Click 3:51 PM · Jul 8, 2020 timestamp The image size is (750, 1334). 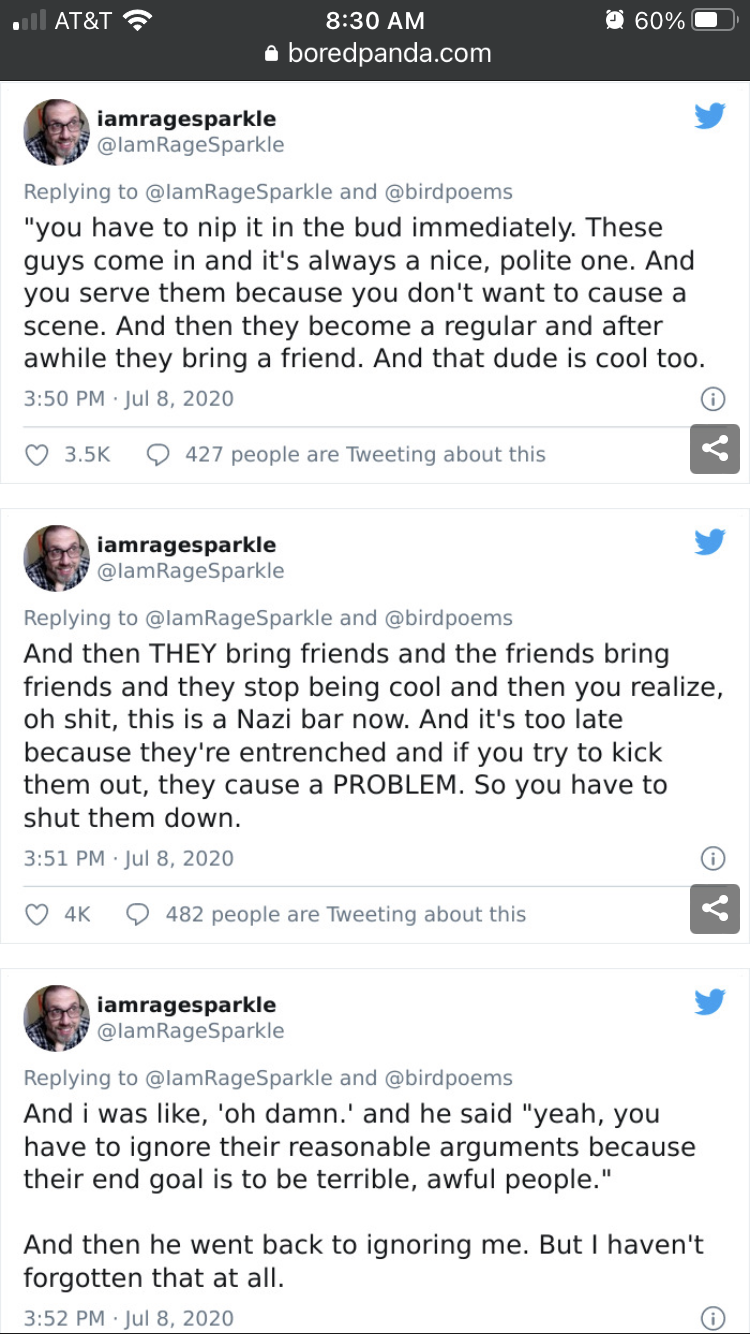(129, 859)
